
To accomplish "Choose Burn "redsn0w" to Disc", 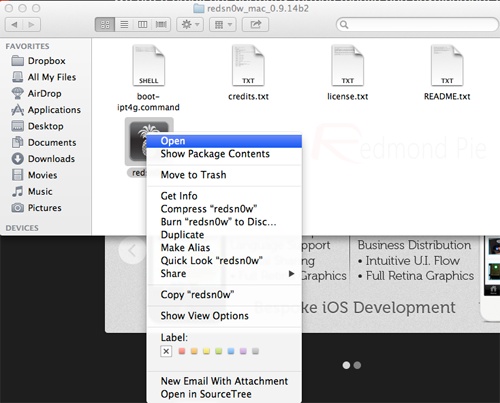I will [x=224, y=222].
